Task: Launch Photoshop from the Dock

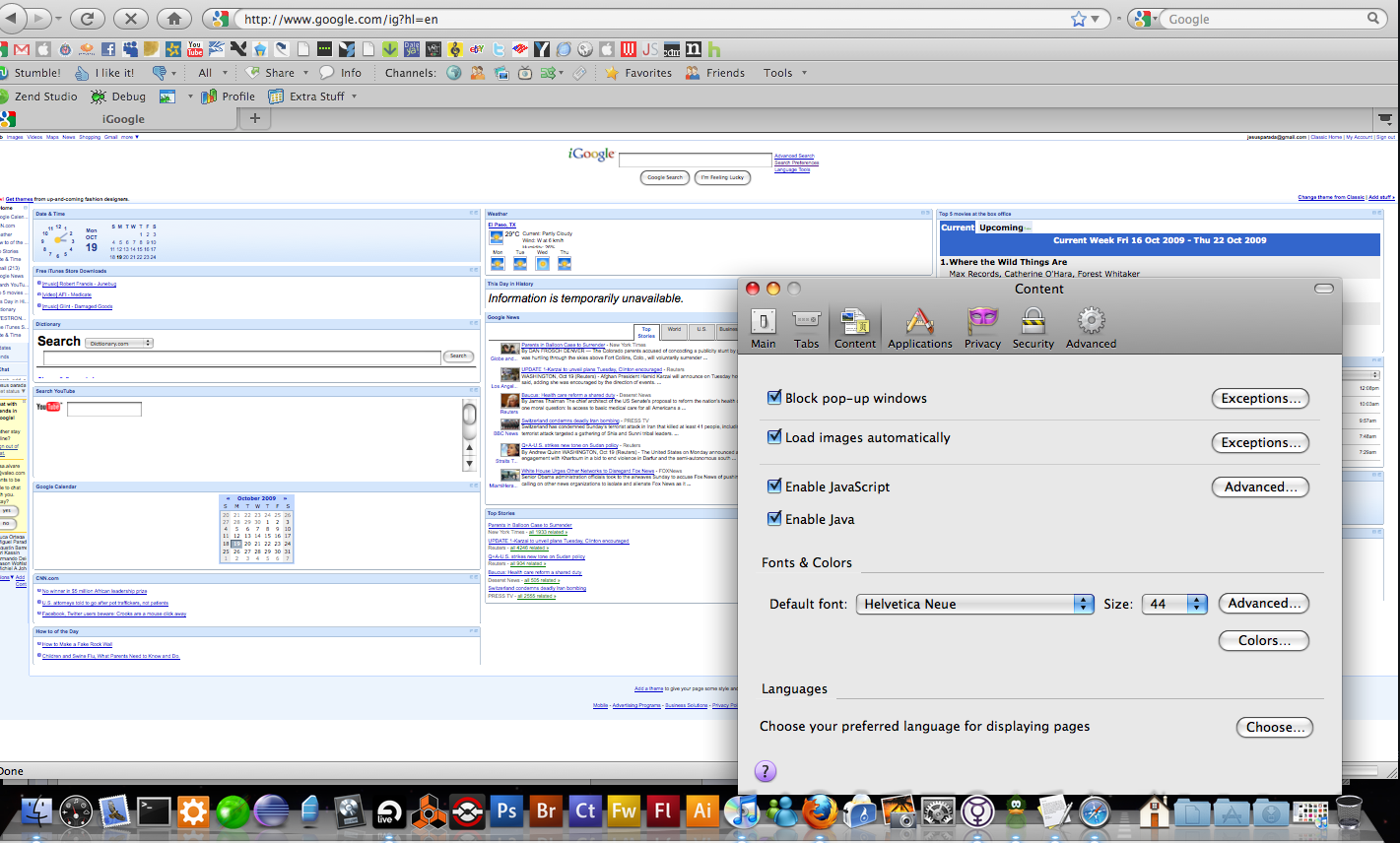Action: coord(506,811)
